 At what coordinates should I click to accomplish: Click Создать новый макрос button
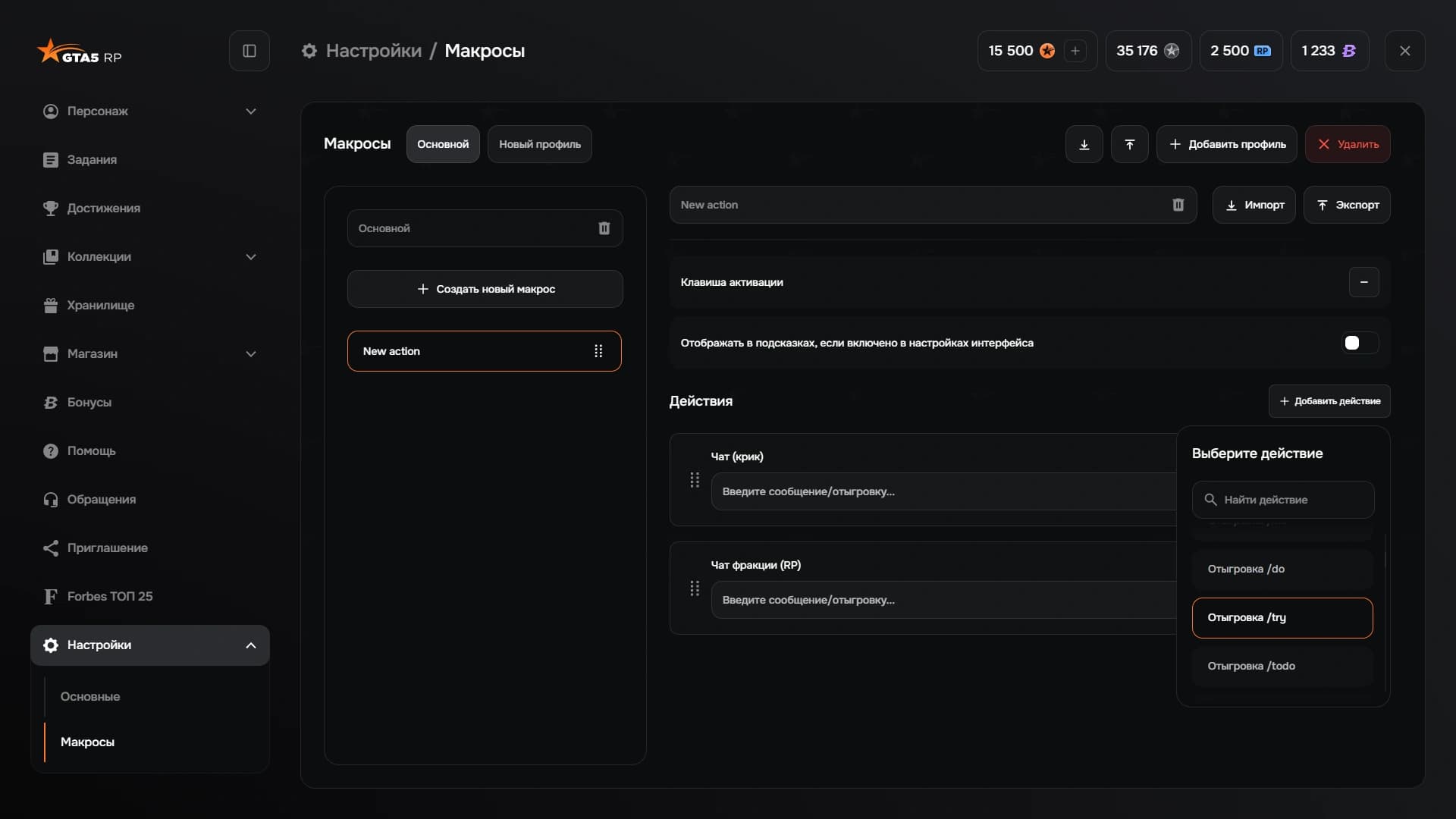485,289
